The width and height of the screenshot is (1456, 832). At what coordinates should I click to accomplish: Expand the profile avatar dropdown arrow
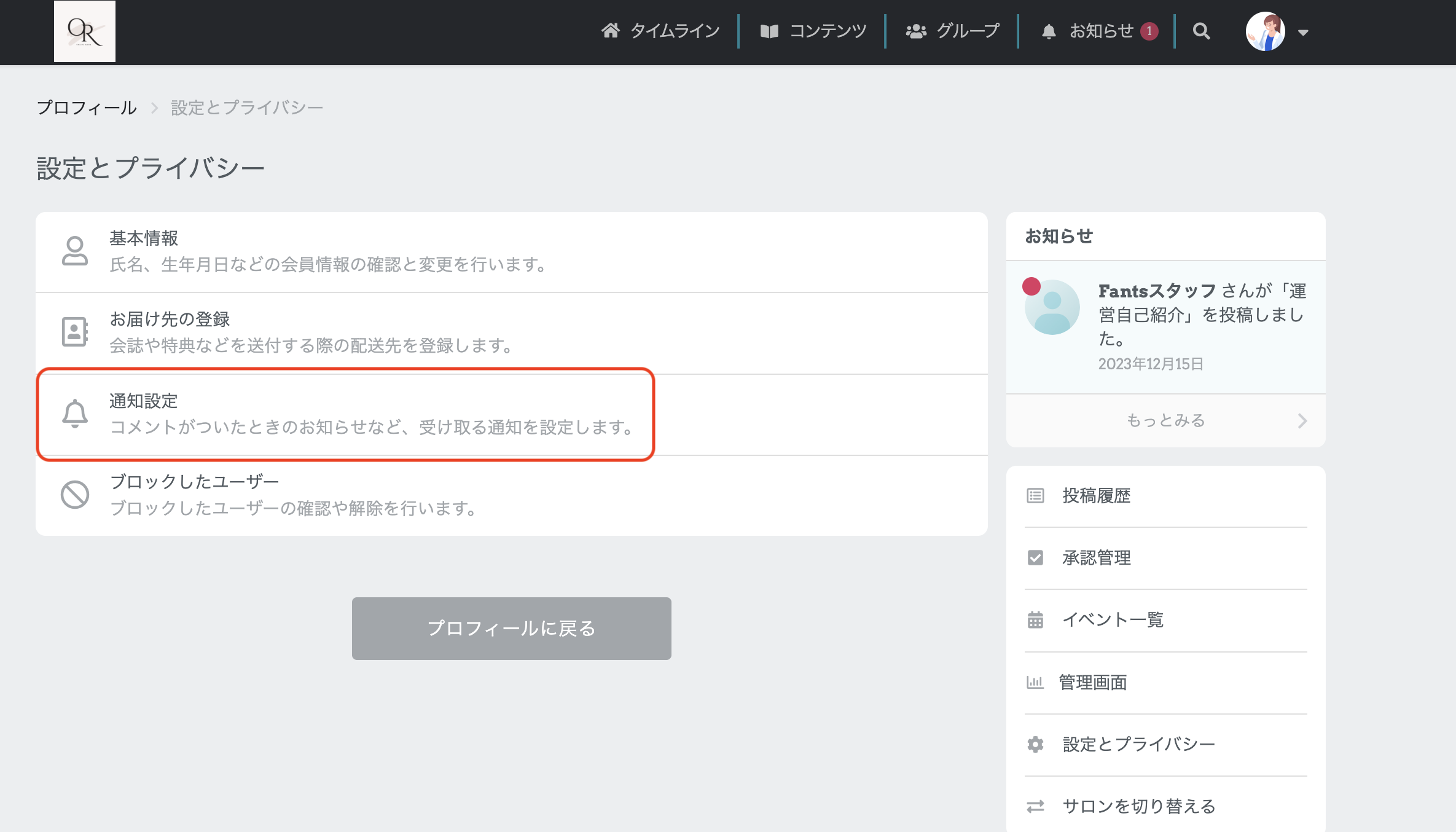click(x=1303, y=33)
